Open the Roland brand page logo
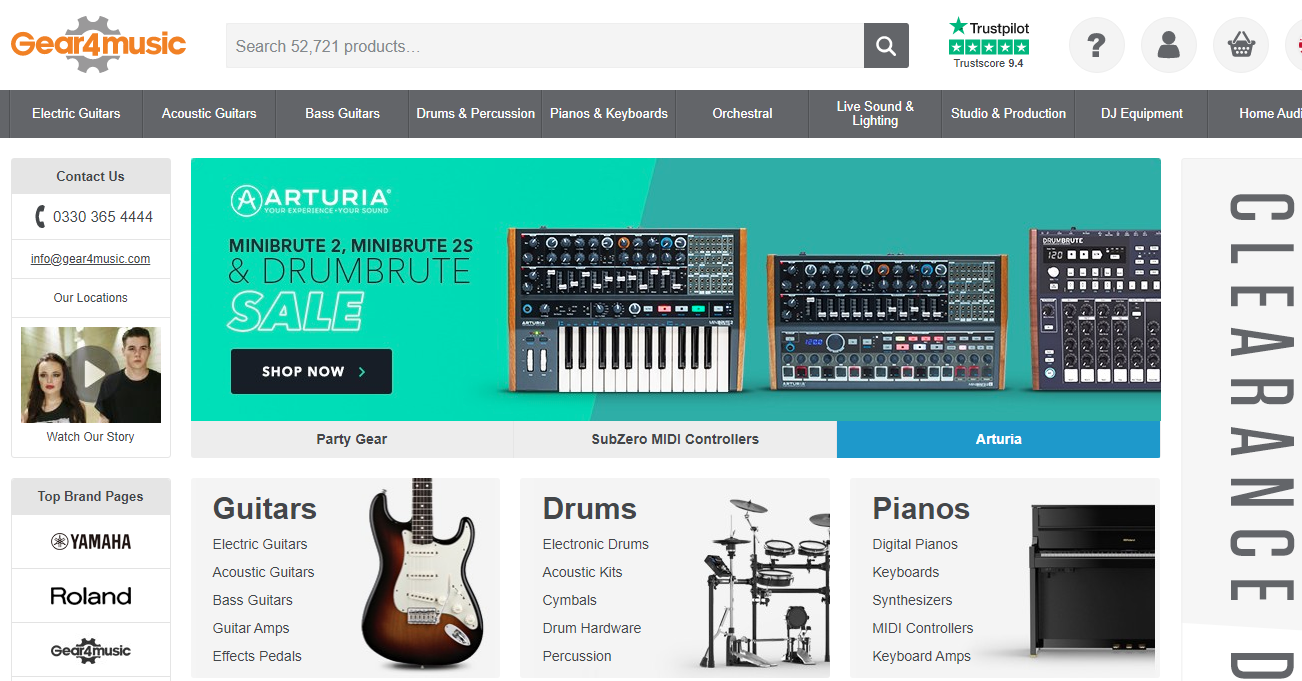 point(91,596)
